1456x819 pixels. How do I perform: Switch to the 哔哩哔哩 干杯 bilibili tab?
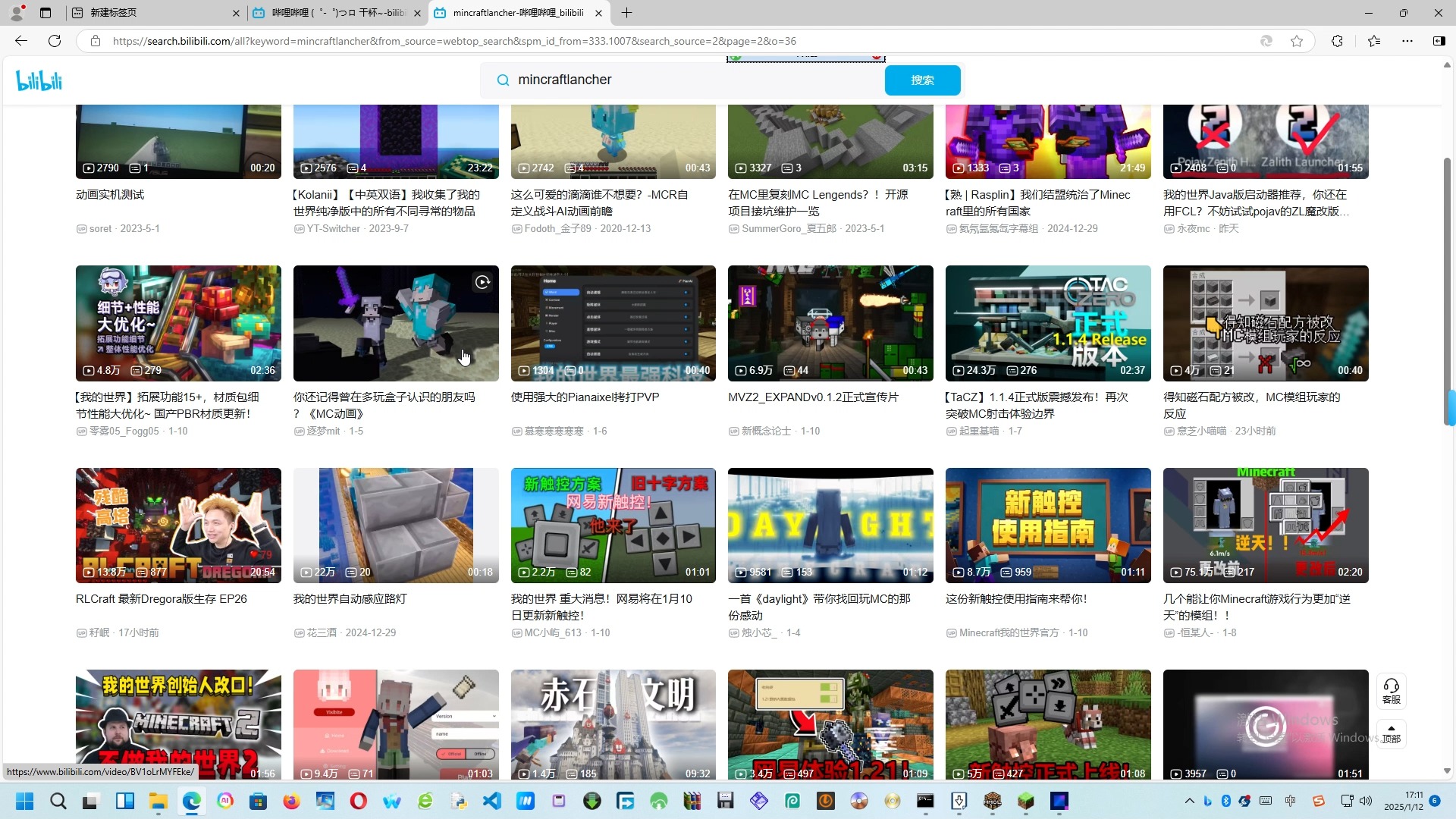pos(337,13)
